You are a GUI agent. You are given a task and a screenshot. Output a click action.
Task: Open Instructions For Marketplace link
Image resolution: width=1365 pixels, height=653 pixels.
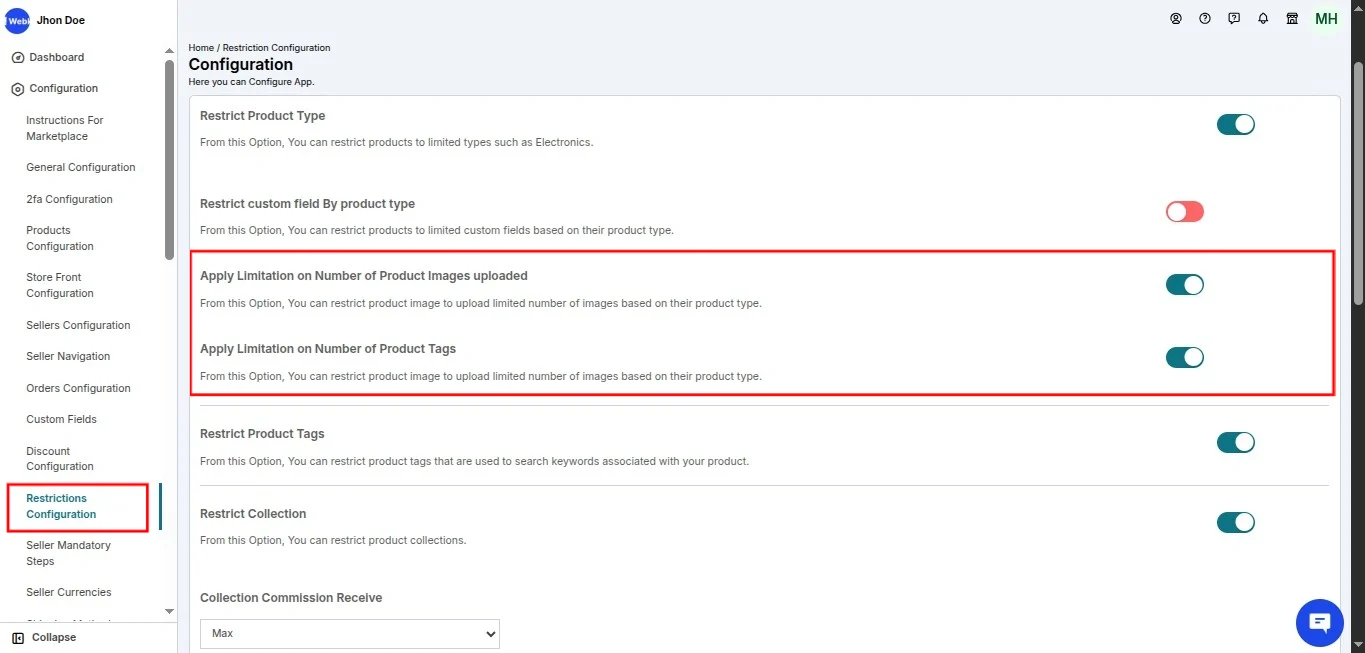click(x=64, y=128)
